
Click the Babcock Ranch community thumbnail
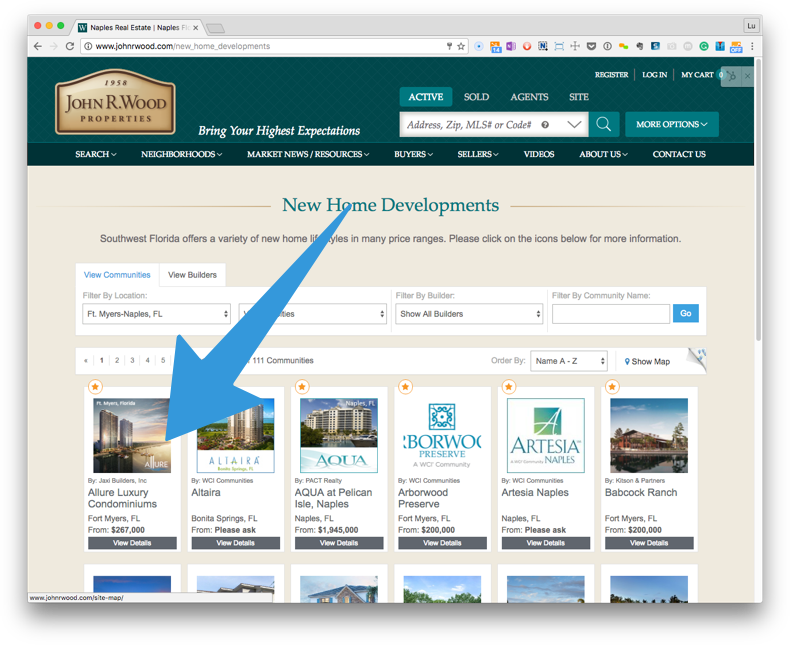pos(649,435)
